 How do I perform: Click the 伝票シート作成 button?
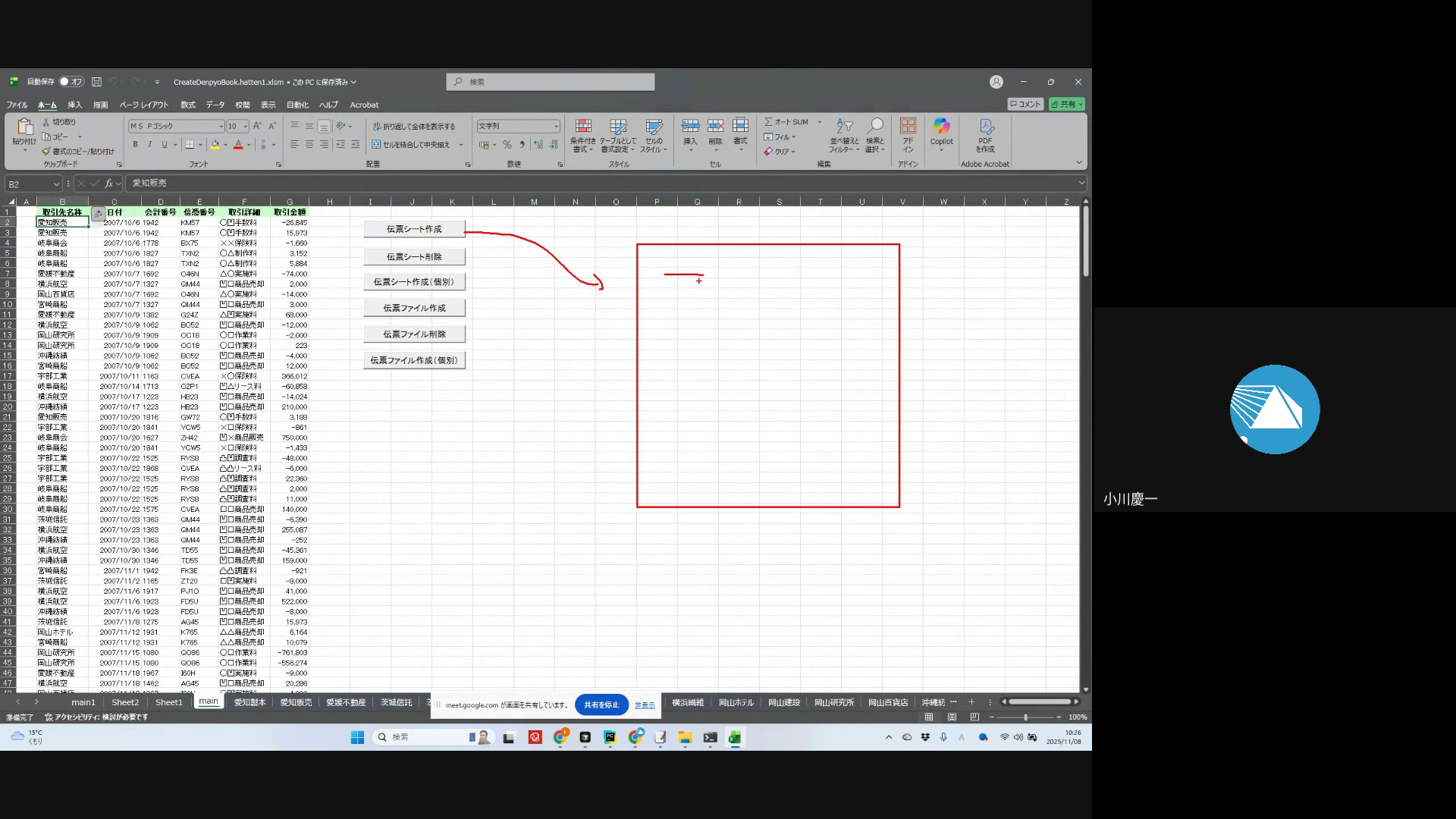tap(414, 229)
